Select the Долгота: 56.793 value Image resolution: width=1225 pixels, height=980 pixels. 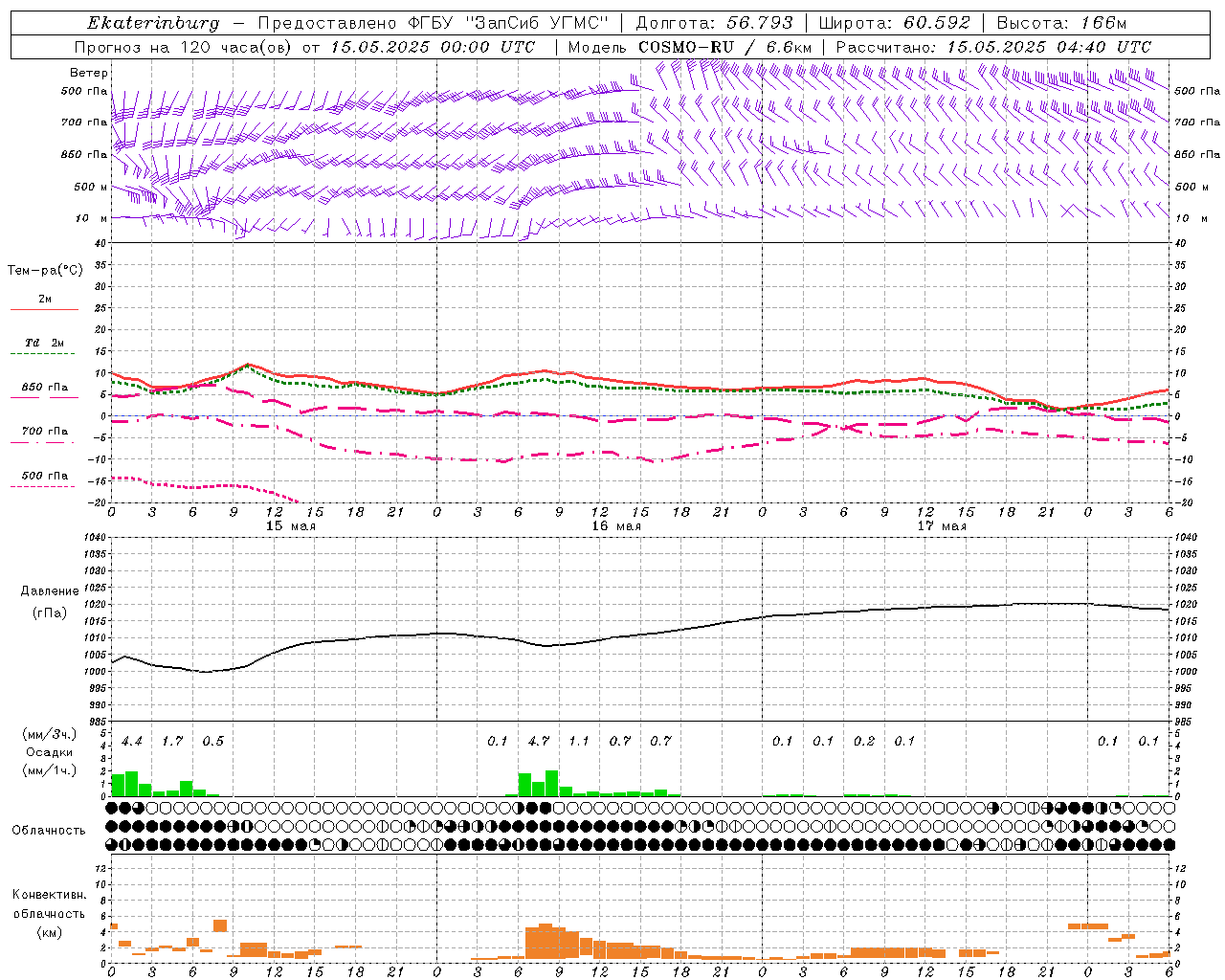tap(715, 23)
